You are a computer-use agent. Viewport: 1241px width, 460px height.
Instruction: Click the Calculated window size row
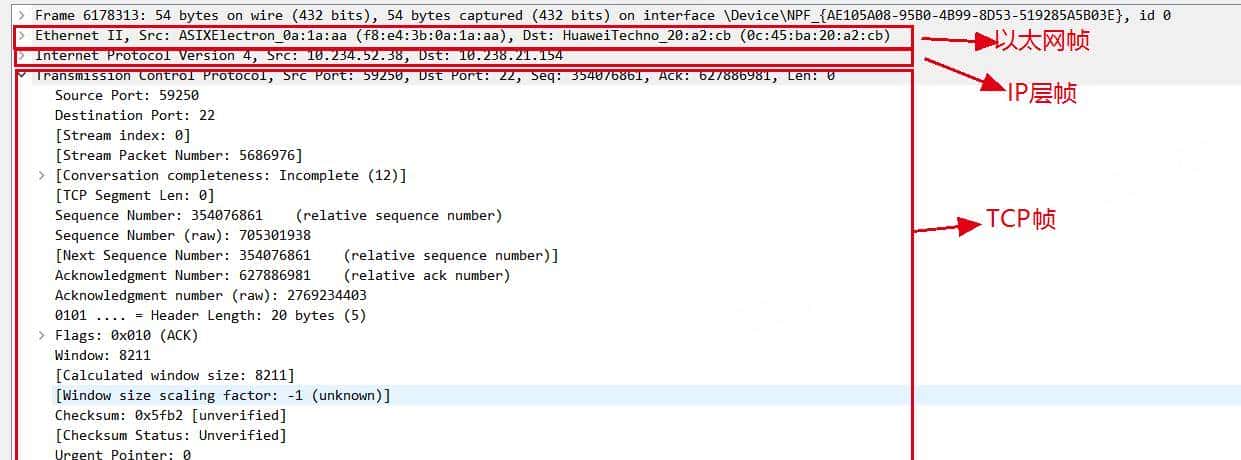(x=174, y=376)
